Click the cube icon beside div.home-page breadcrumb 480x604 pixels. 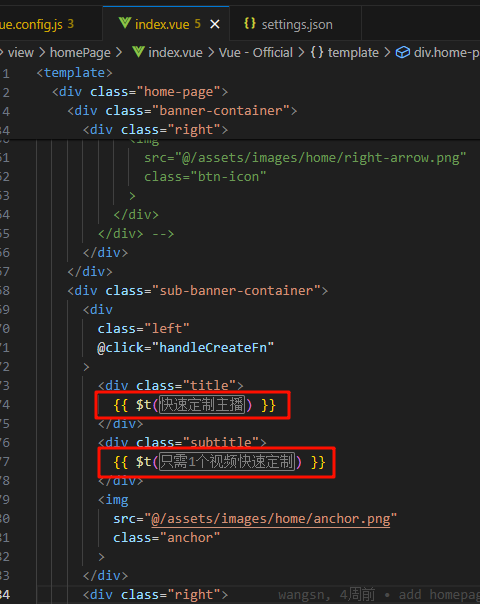pyautogui.click(x=403, y=52)
